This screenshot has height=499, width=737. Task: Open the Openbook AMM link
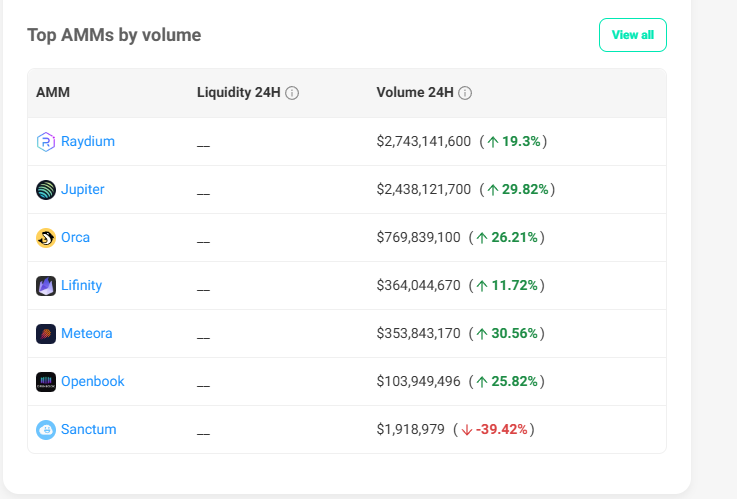[x=93, y=381]
